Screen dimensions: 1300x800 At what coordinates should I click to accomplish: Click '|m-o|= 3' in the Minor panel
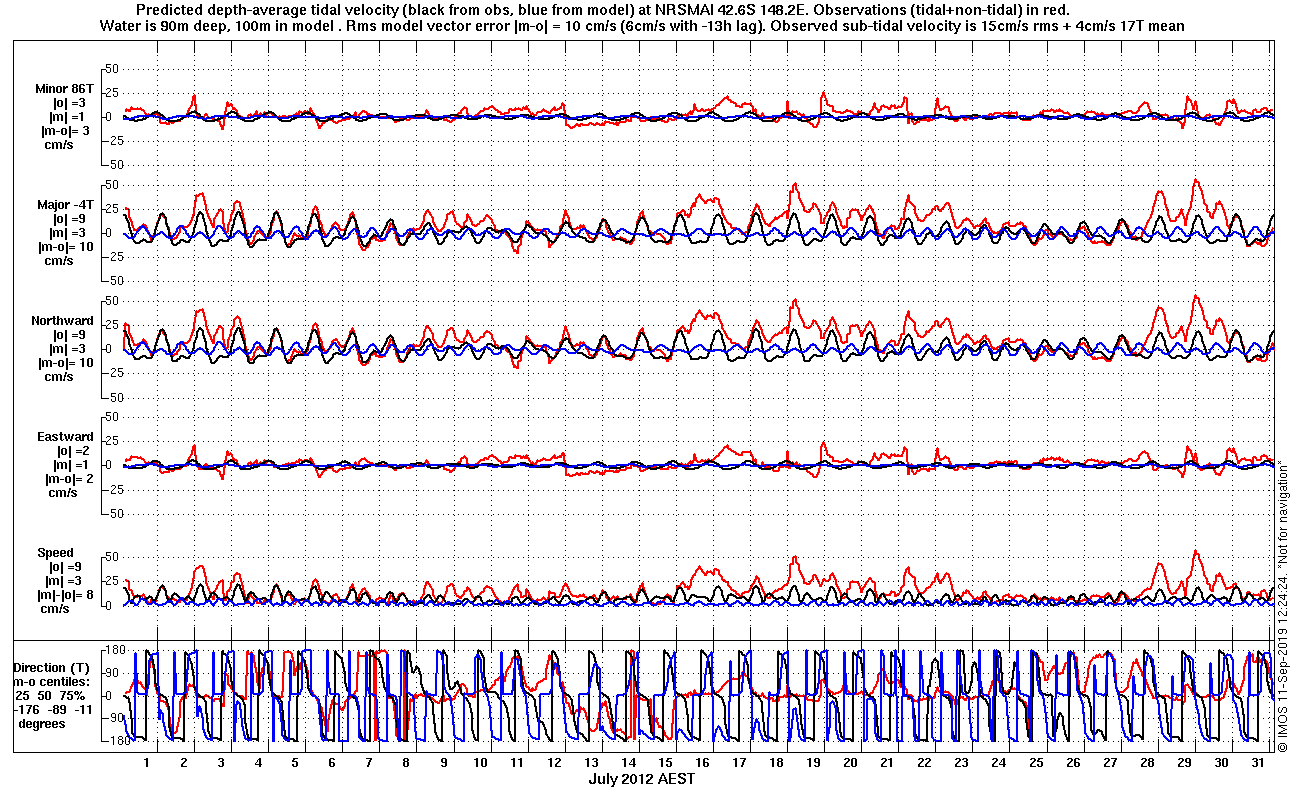coord(65,131)
